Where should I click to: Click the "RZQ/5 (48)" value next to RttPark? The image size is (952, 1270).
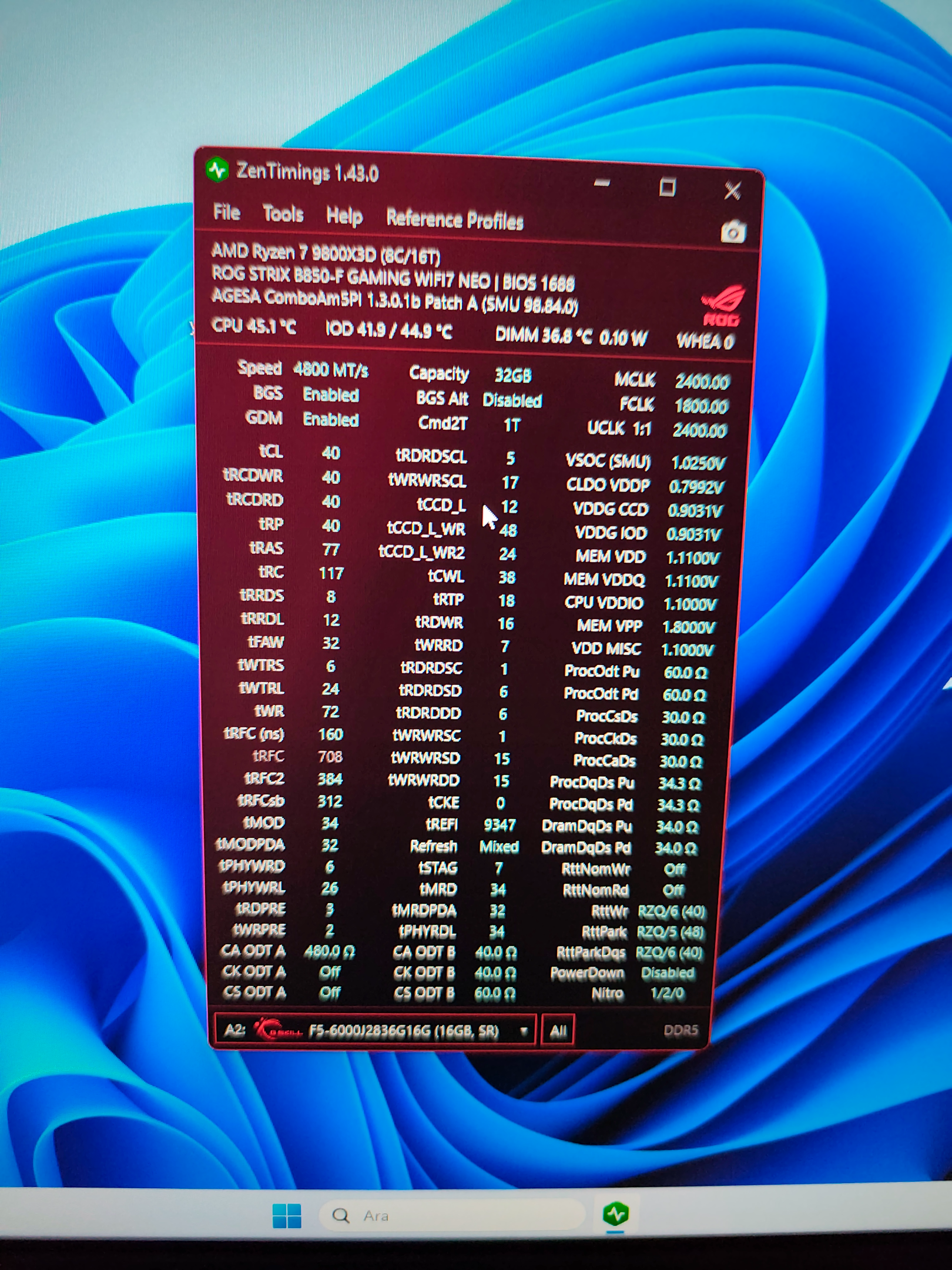[671, 932]
